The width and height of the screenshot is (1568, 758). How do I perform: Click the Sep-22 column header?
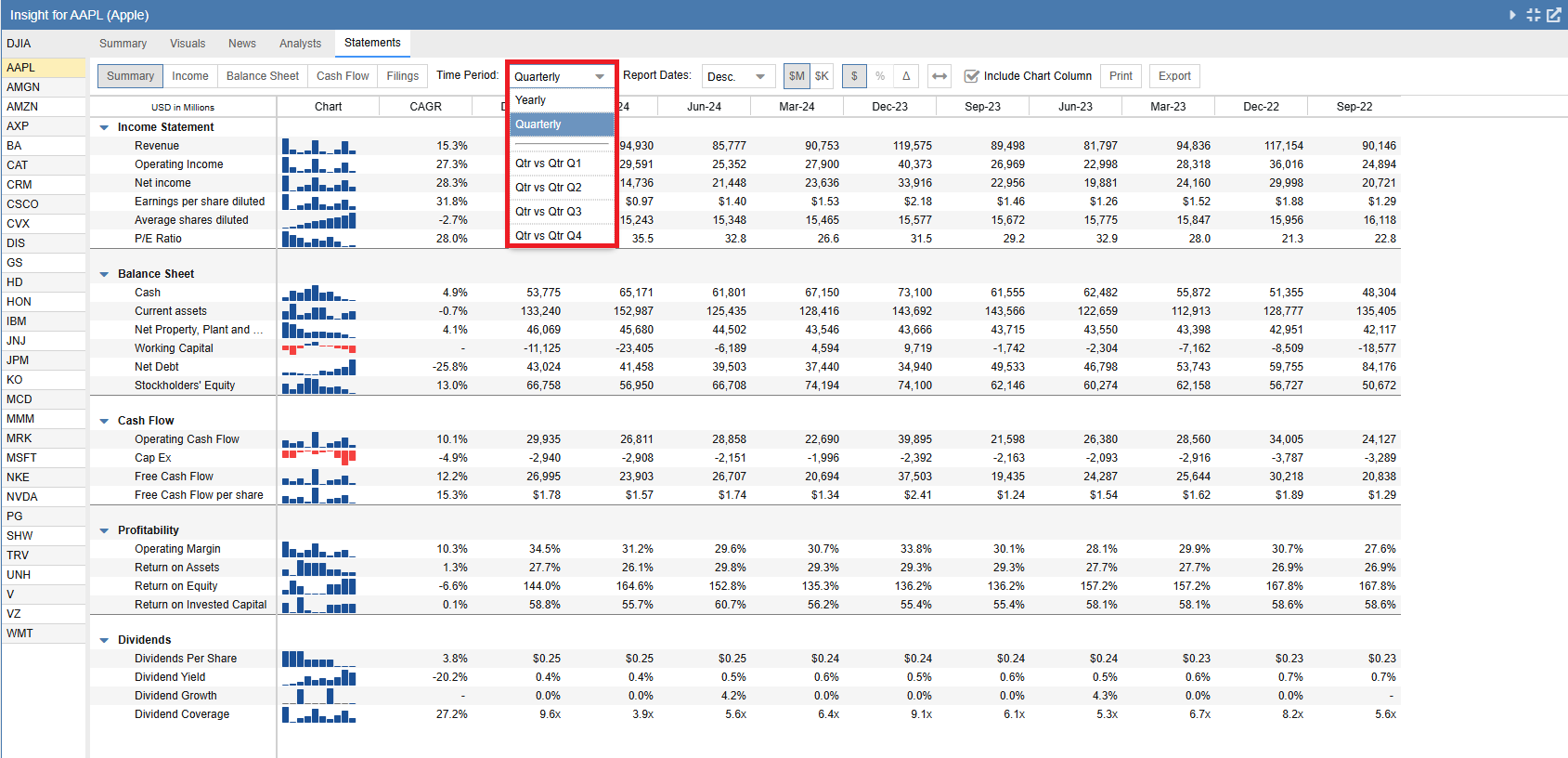point(1354,107)
